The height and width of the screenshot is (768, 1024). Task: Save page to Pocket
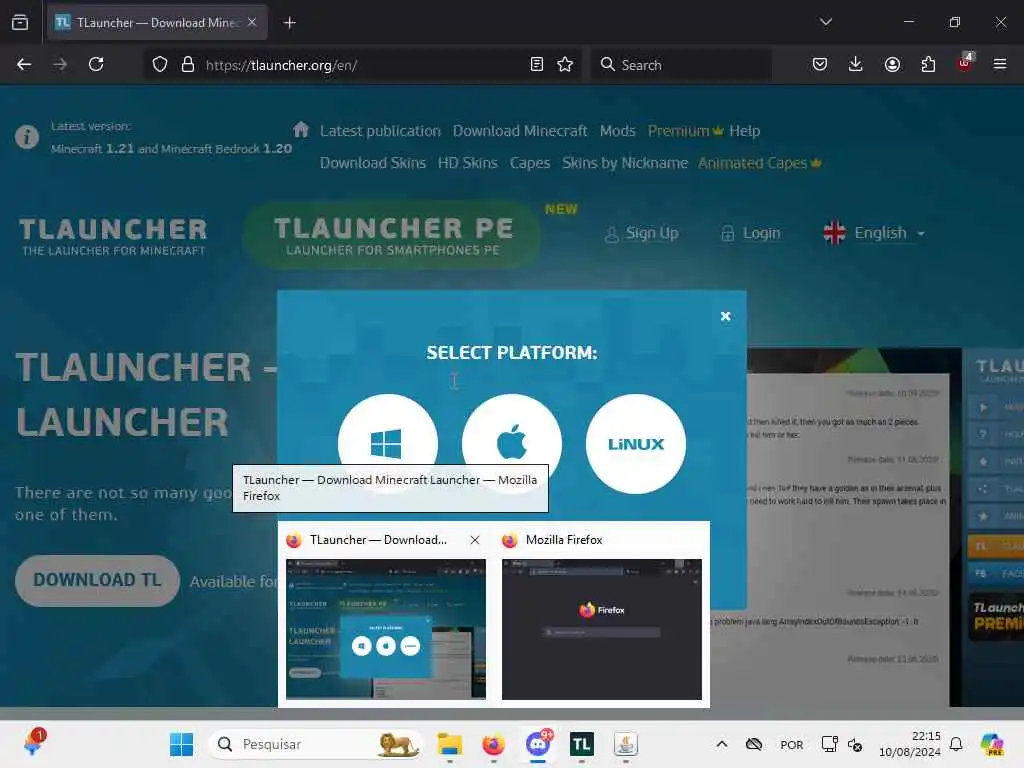tap(820, 64)
